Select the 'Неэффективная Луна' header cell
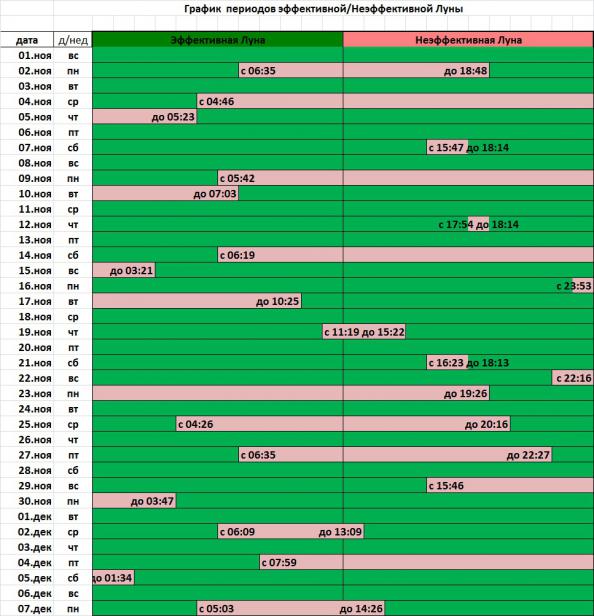594x616 pixels. [x=468, y=40]
